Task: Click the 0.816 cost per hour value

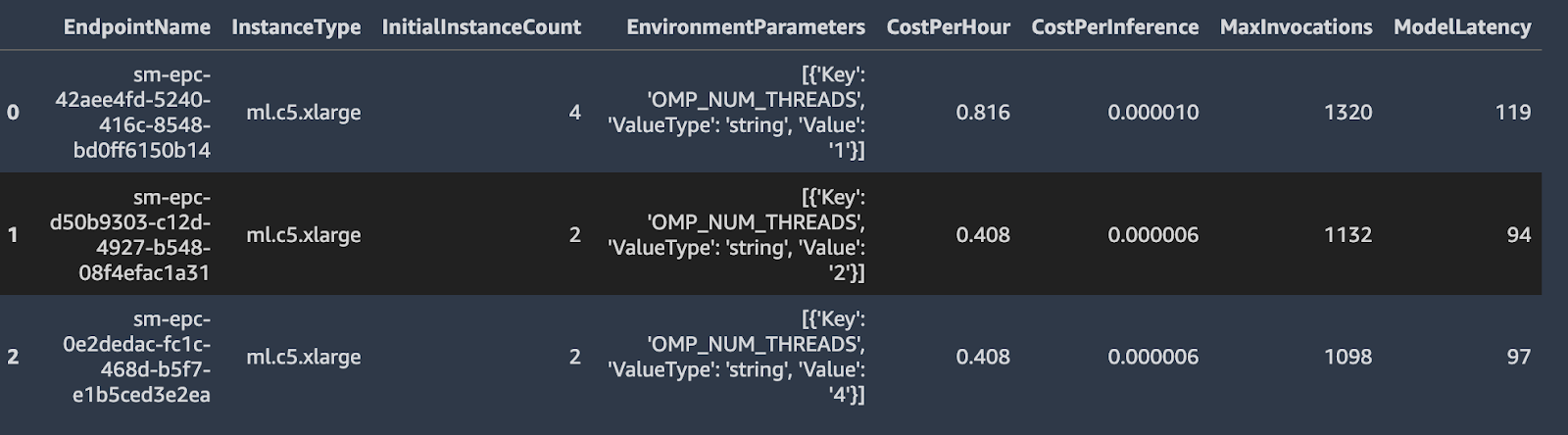Action: pos(982,113)
